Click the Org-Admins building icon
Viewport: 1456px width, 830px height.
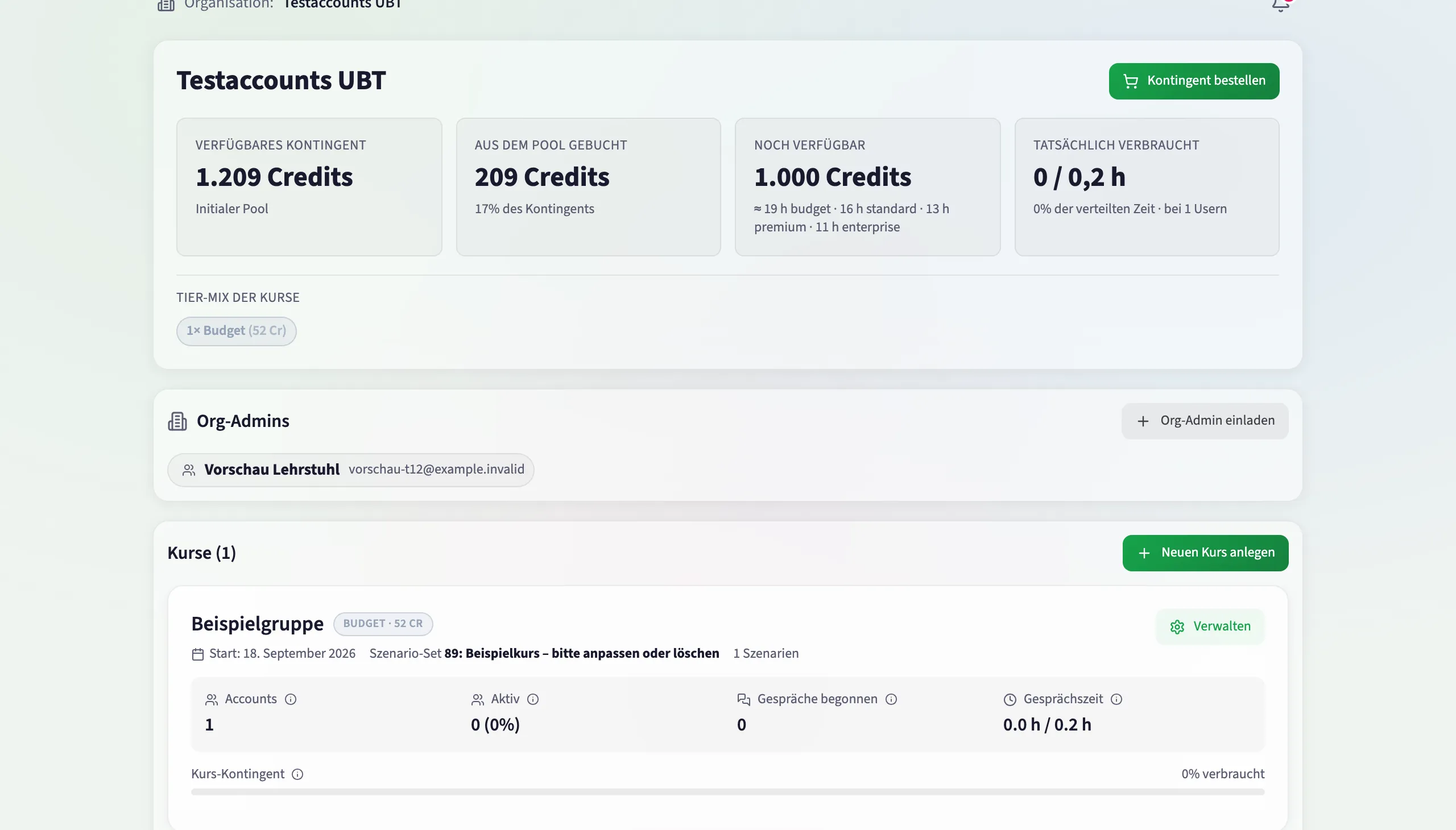pos(177,421)
